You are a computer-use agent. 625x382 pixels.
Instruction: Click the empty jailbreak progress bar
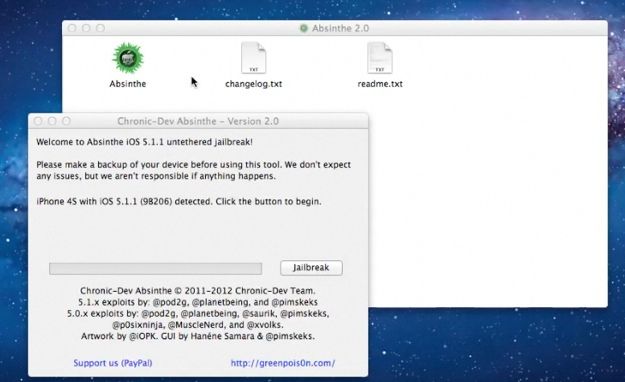pyautogui.click(x=155, y=268)
